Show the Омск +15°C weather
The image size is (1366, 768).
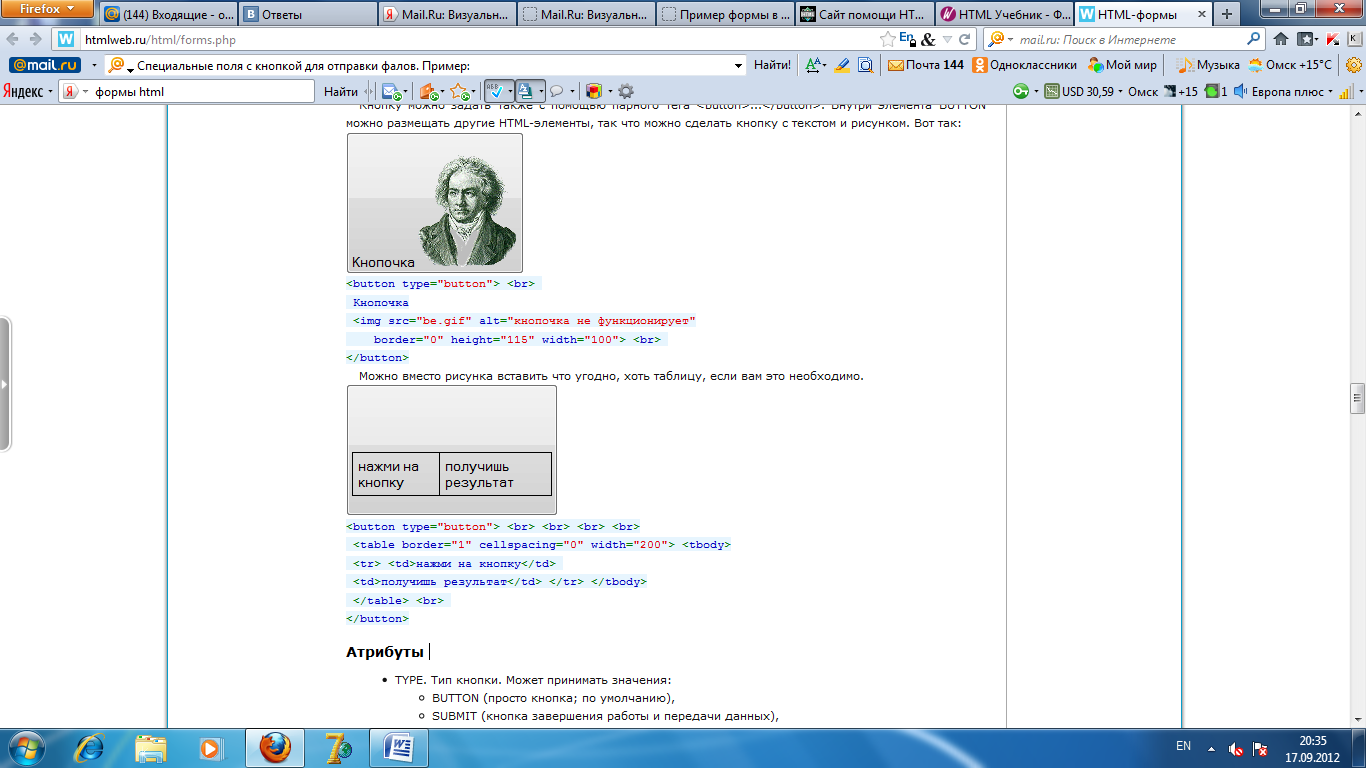coord(1290,65)
